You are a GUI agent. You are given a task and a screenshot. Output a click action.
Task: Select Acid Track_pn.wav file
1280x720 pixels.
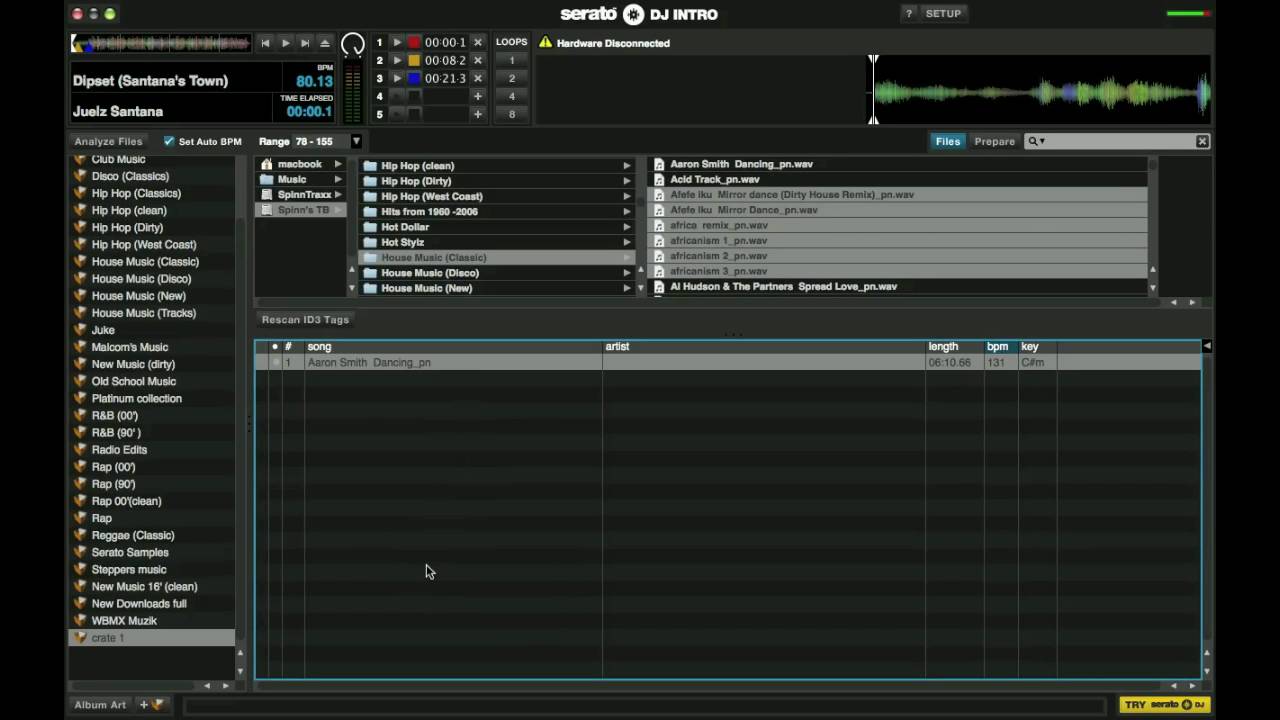[x=899, y=180]
